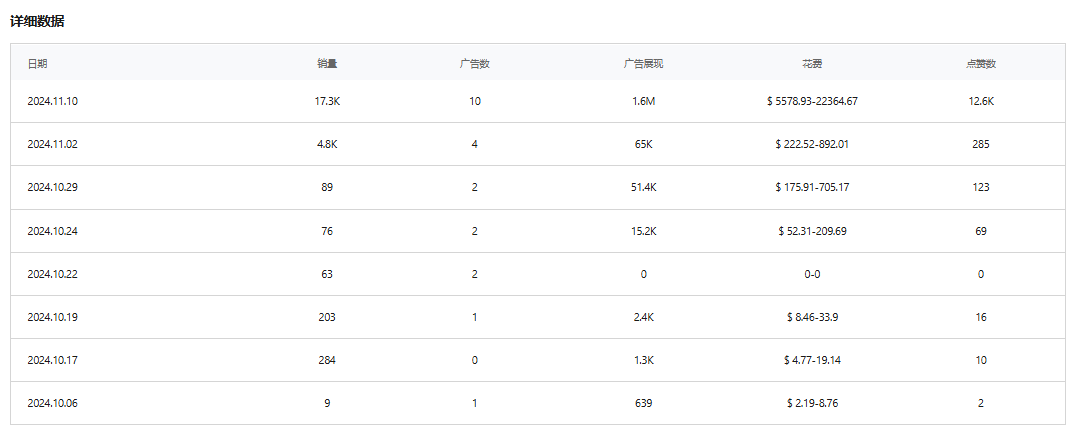Image resolution: width=1076 pixels, height=430 pixels.
Task: Click the 销量 column header
Action: [327, 64]
